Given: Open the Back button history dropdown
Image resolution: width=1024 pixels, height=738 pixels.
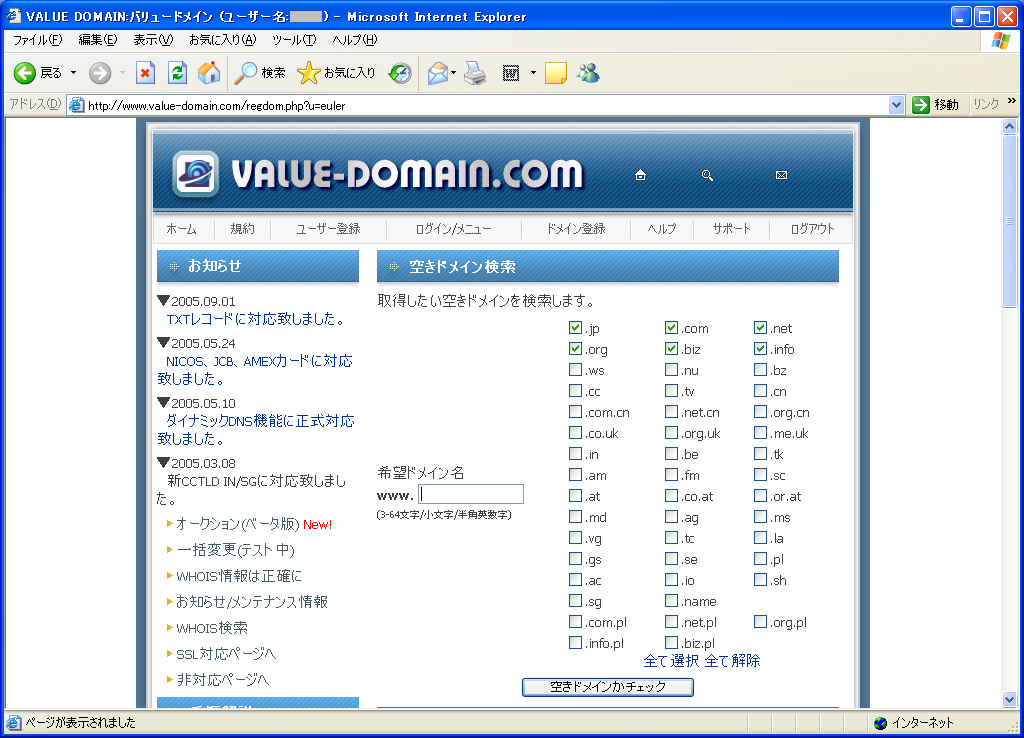Looking at the screenshot, I should click(x=74, y=73).
